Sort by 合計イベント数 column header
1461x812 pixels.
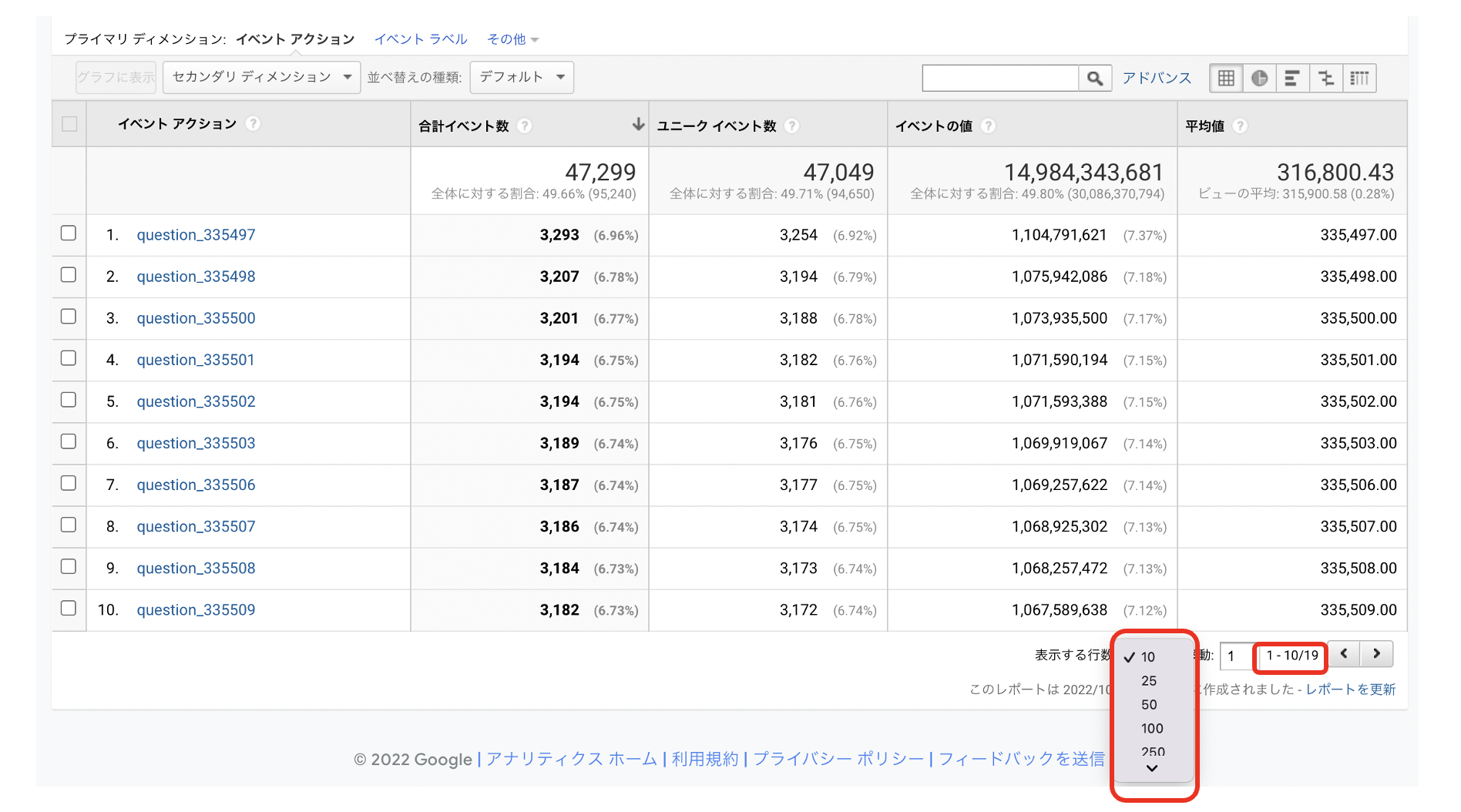point(464,126)
